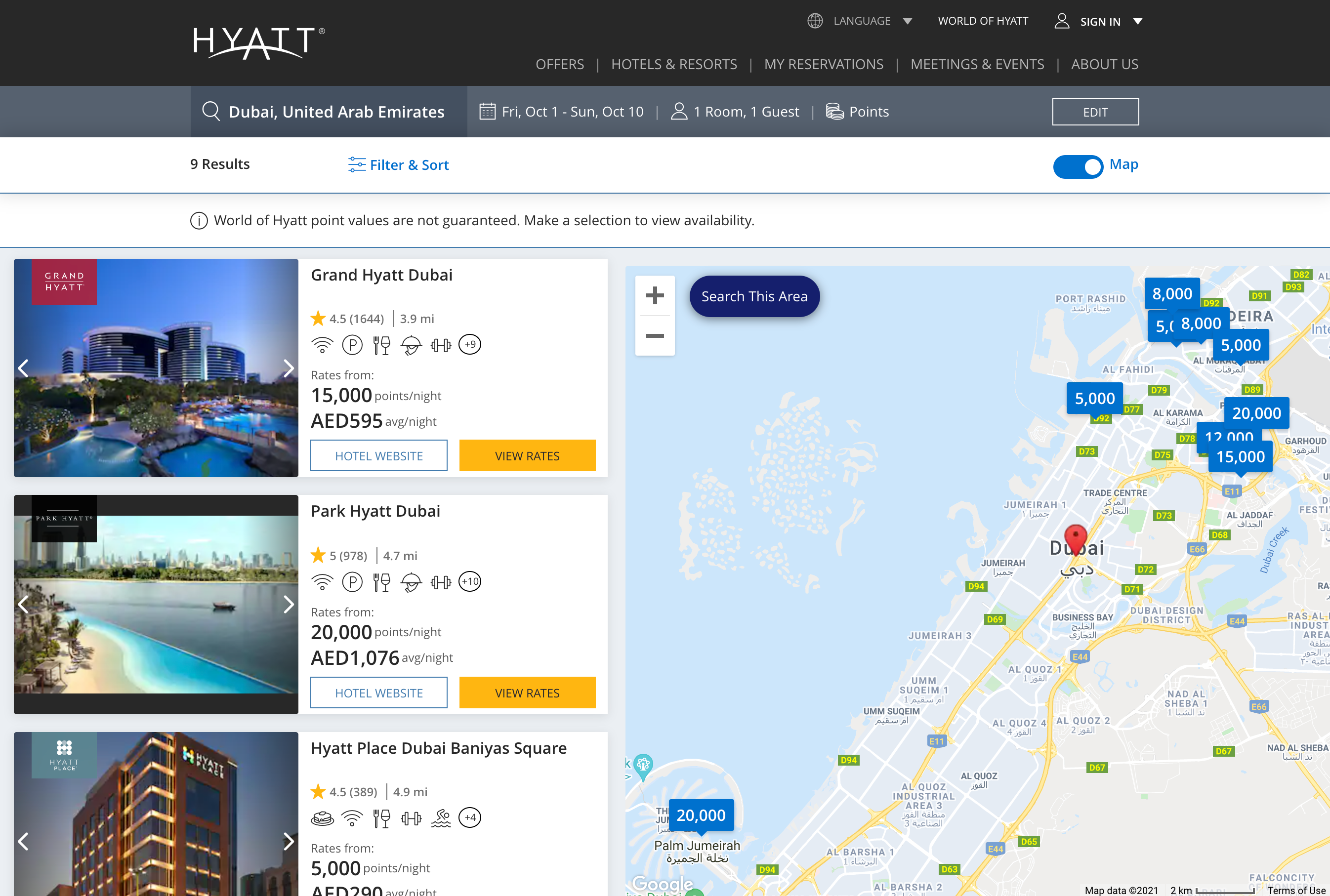Click the parking icon for Grand Hyatt Dubai

[x=352, y=345]
